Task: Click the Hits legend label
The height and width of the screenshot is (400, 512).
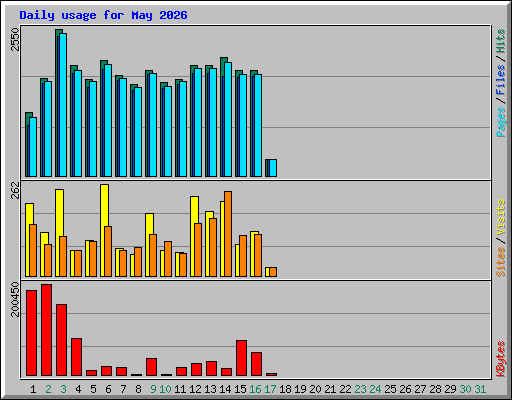Action: [x=501, y=41]
